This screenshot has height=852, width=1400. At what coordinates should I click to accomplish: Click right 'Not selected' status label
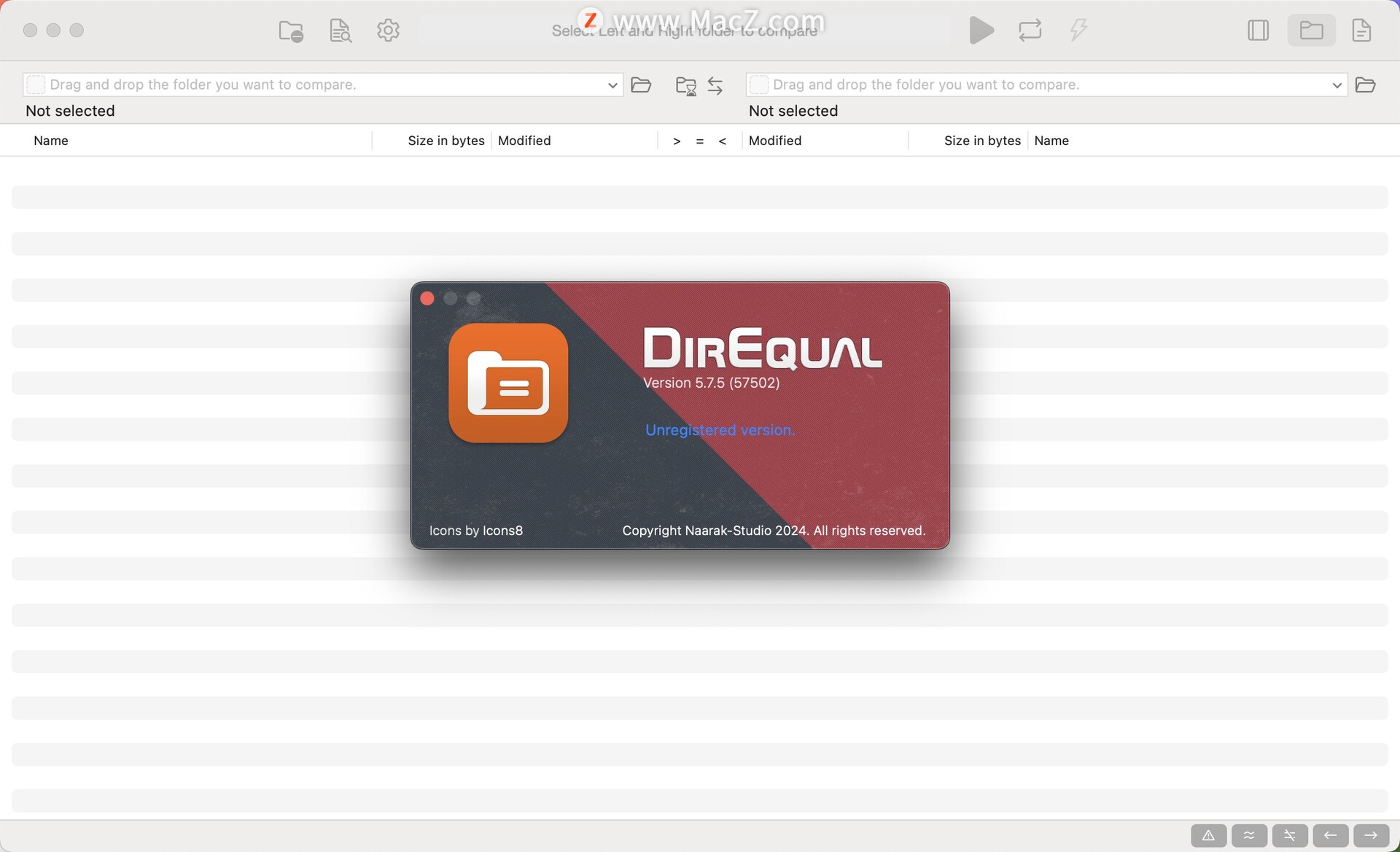pos(793,111)
